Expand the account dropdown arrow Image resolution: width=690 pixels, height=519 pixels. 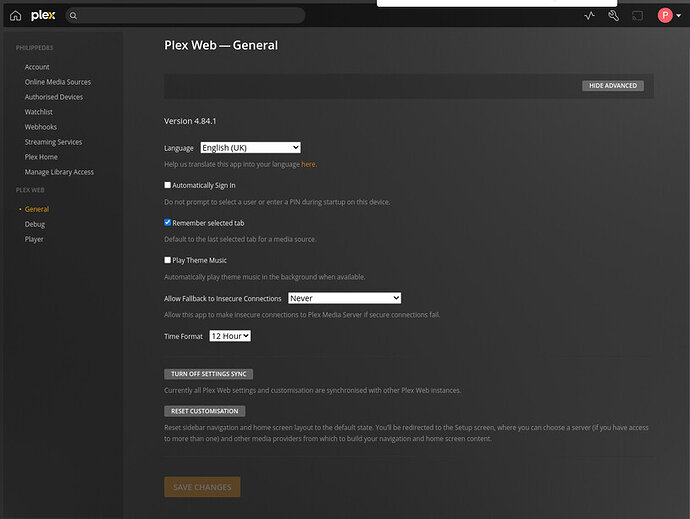[x=679, y=16]
